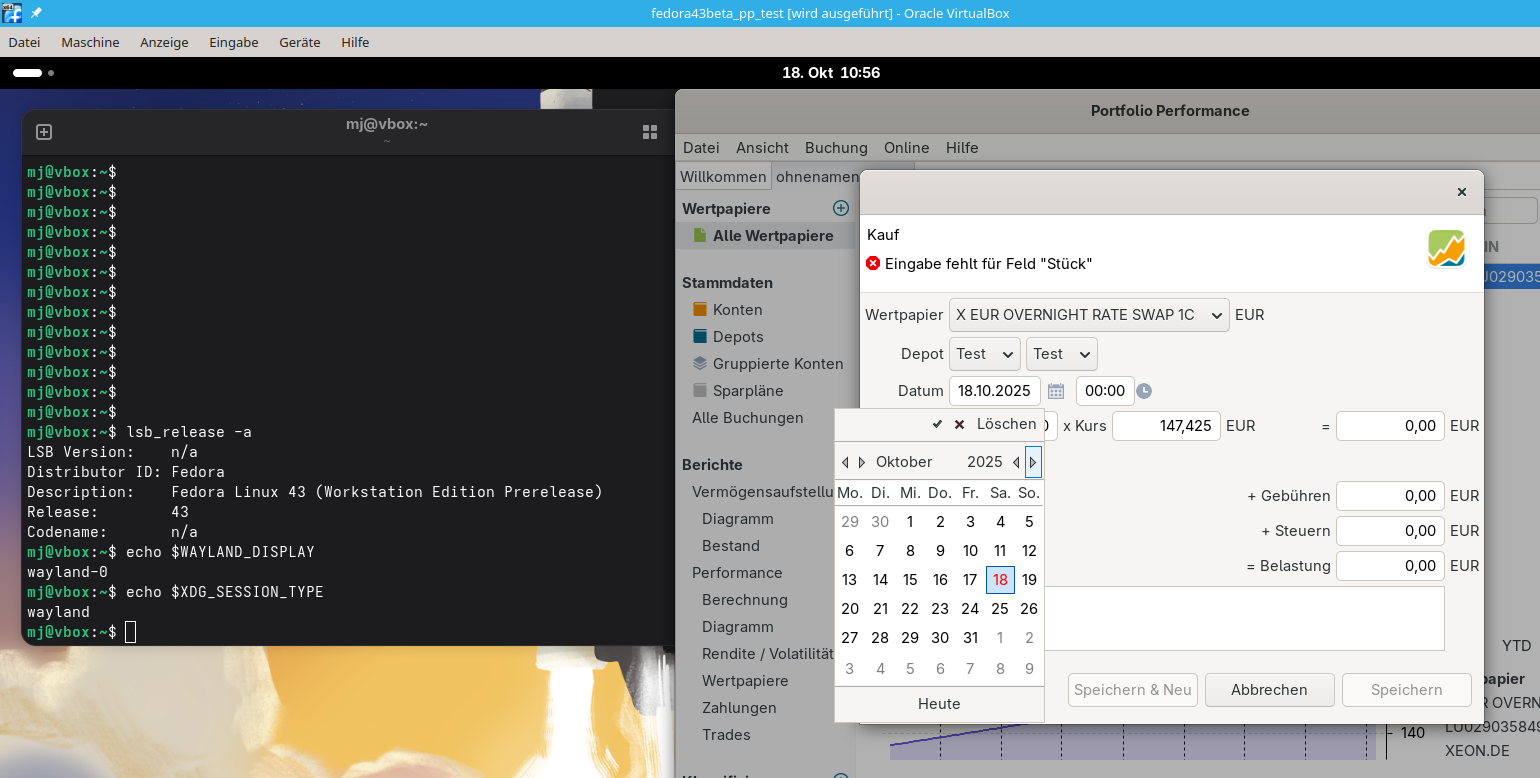Click the Abbrechen button
The image size is (1540, 778).
pos(1269,690)
